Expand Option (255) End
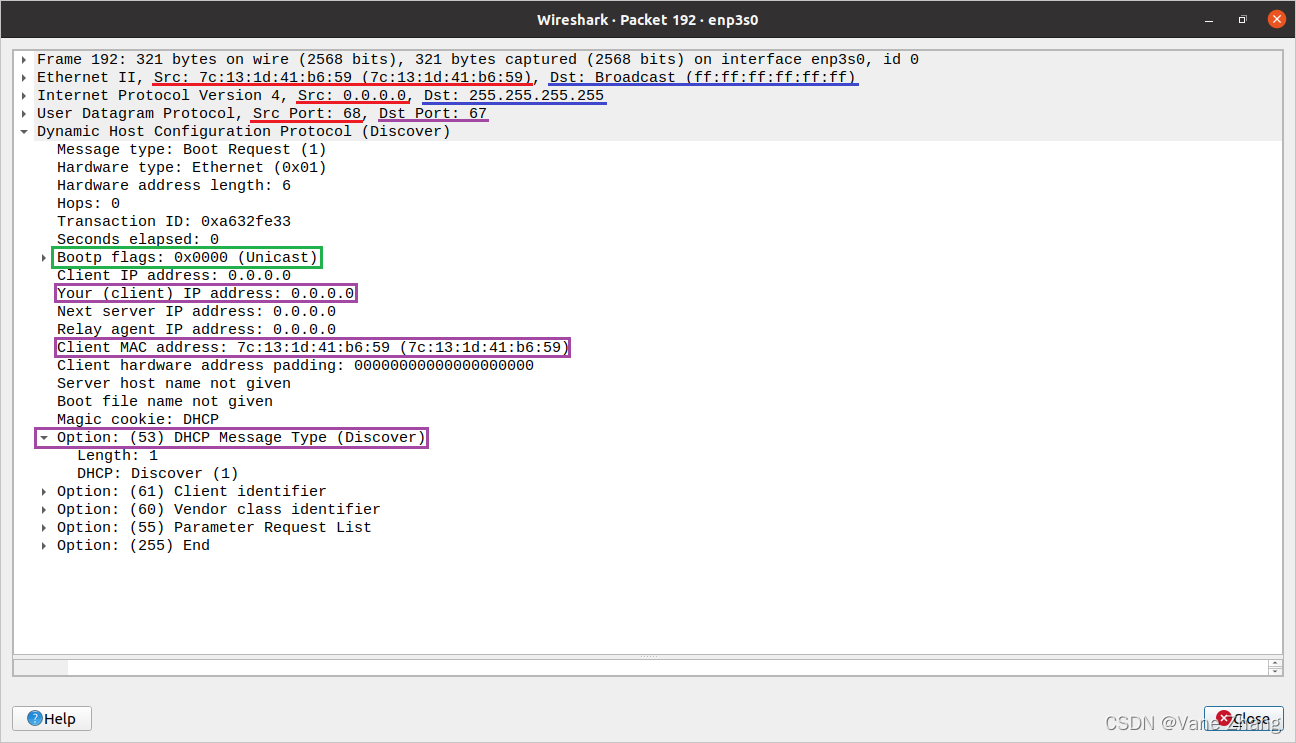Image resolution: width=1296 pixels, height=743 pixels. [x=44, y=546]
